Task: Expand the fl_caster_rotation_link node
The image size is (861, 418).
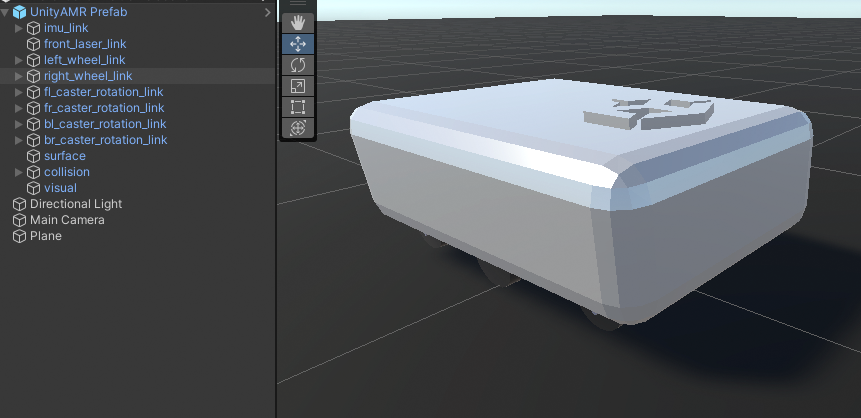Action: 19,92
